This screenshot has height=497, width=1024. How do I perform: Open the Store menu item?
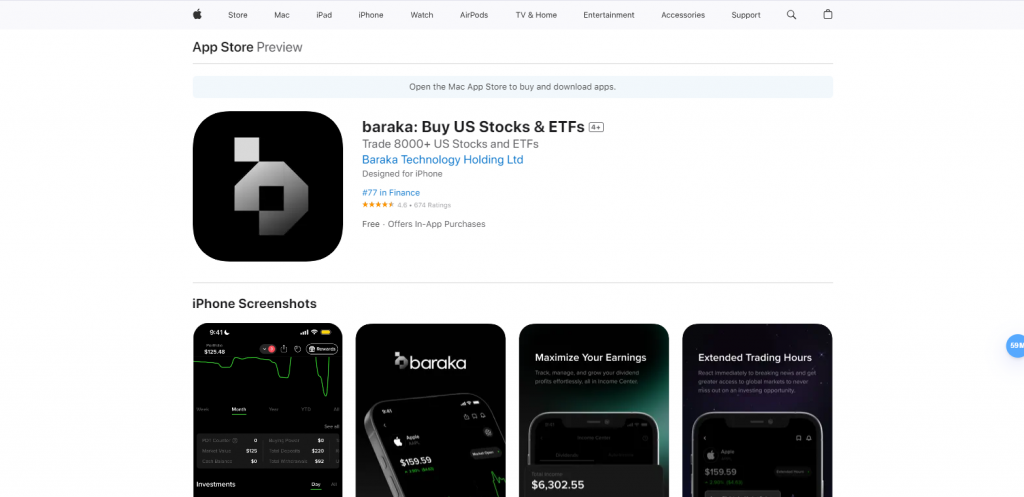click(238, 15)
